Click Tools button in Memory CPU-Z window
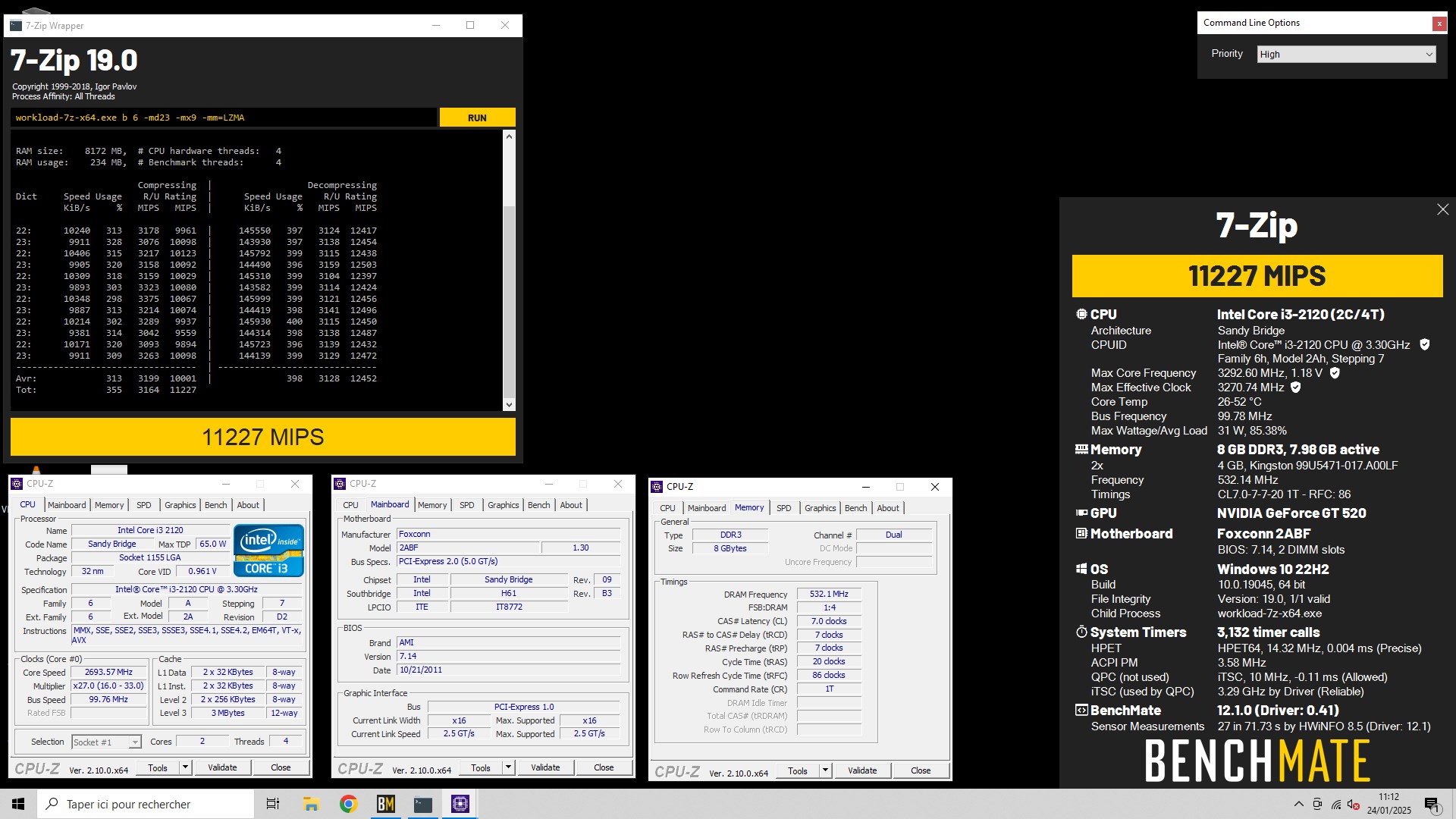 click(798, 771)
